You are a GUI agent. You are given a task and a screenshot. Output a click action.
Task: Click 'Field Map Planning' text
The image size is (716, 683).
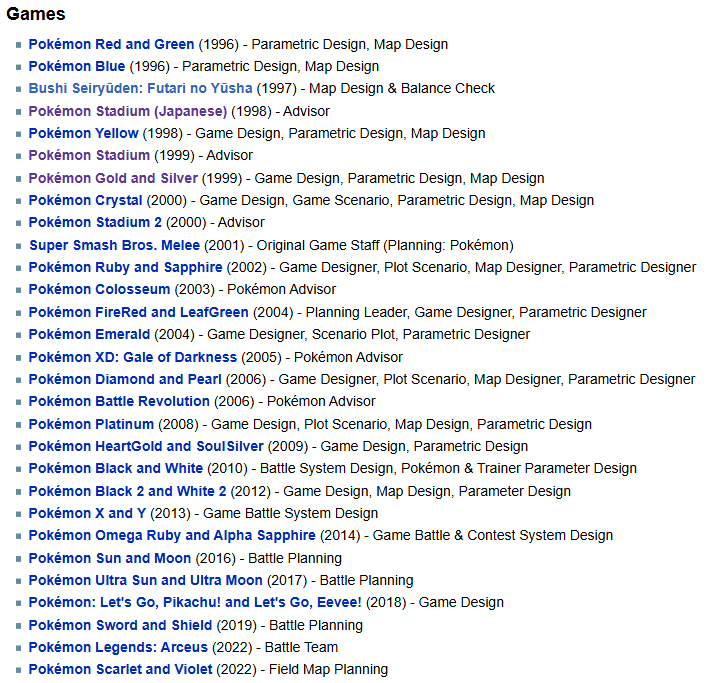(x=328, y=669)
